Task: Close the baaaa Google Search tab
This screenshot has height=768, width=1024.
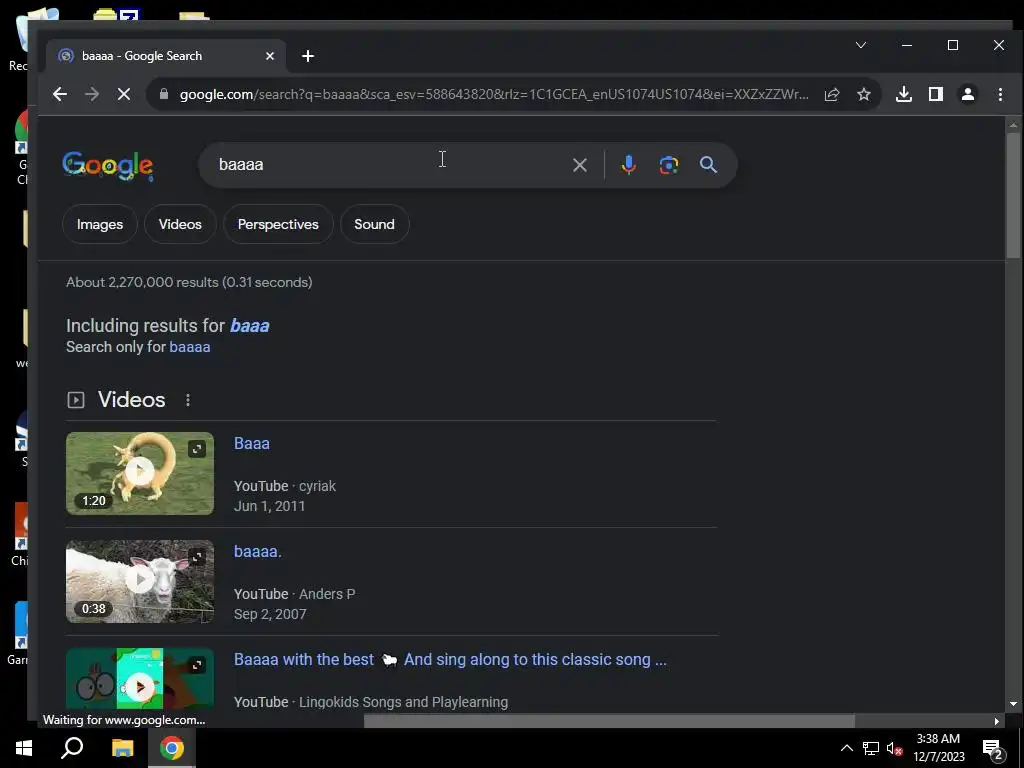Action: tap(270, 56)
